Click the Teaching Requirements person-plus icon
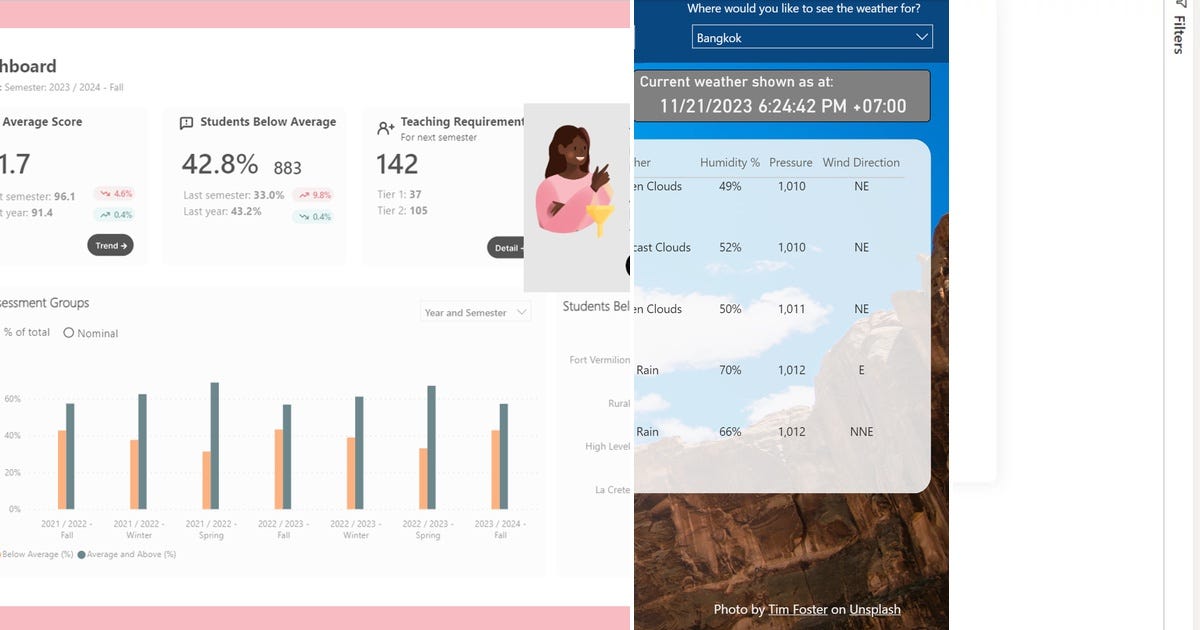This screenshot has height=630, width=1200. 384,128
